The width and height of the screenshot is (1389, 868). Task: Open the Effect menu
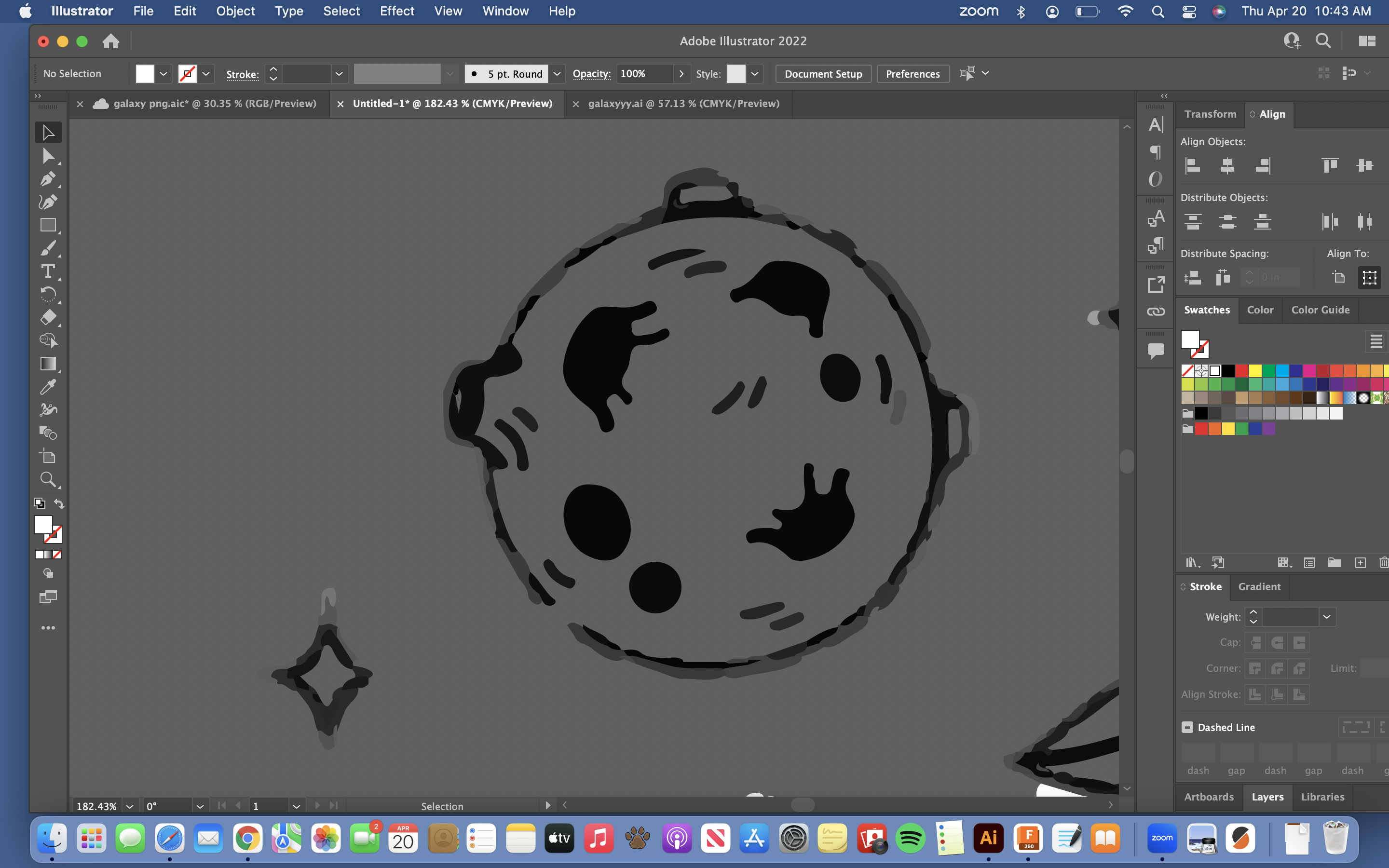click(x=395, y=11)
